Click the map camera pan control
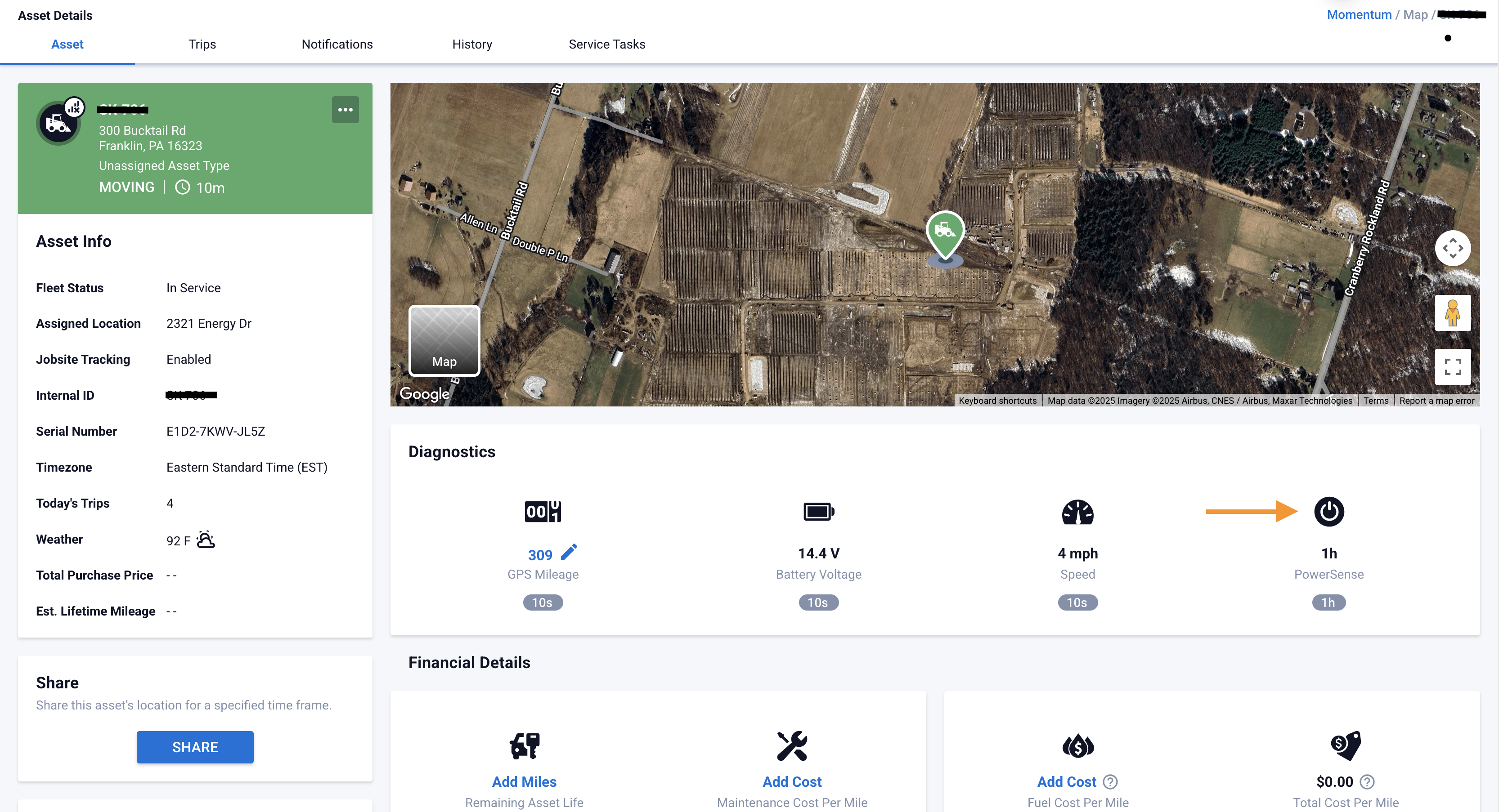1499x812 pixels. pyautogui.click(x=1453, y=248)
